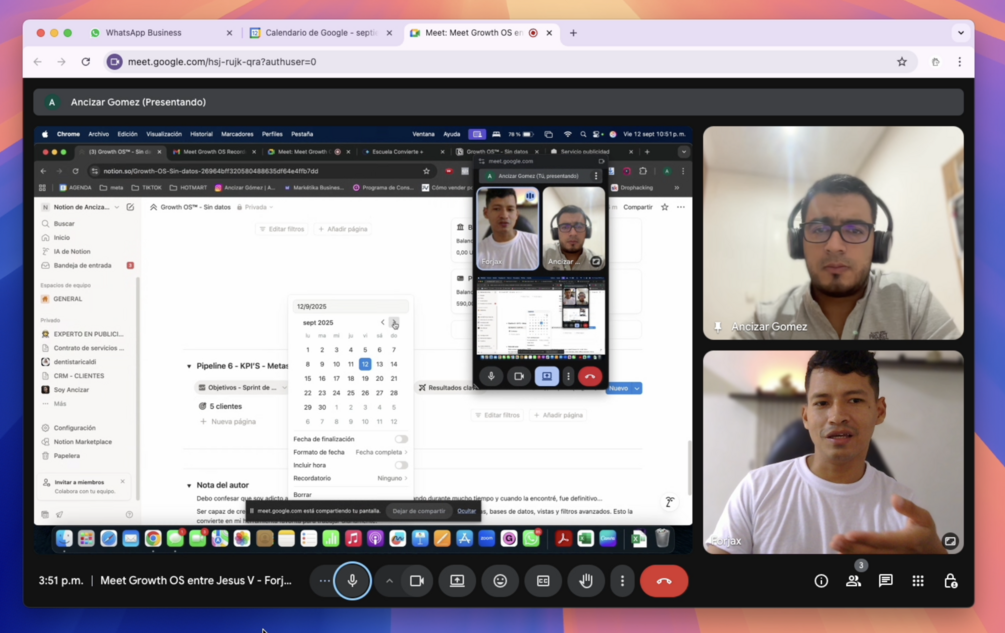1005x633 pixels.
Task: Open the Chrome extensions icon
Action: click(x=936, y=62)
